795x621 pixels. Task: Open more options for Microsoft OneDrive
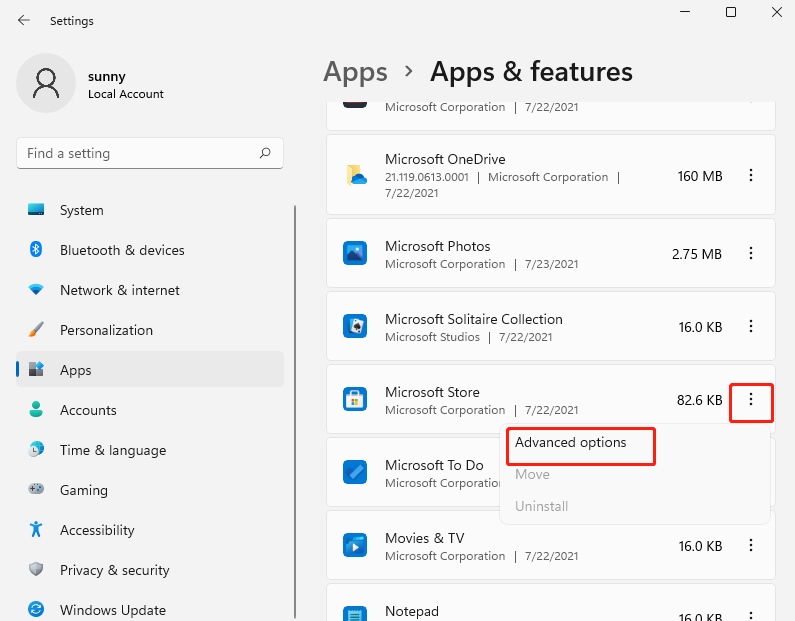click(x=751, y=175)
